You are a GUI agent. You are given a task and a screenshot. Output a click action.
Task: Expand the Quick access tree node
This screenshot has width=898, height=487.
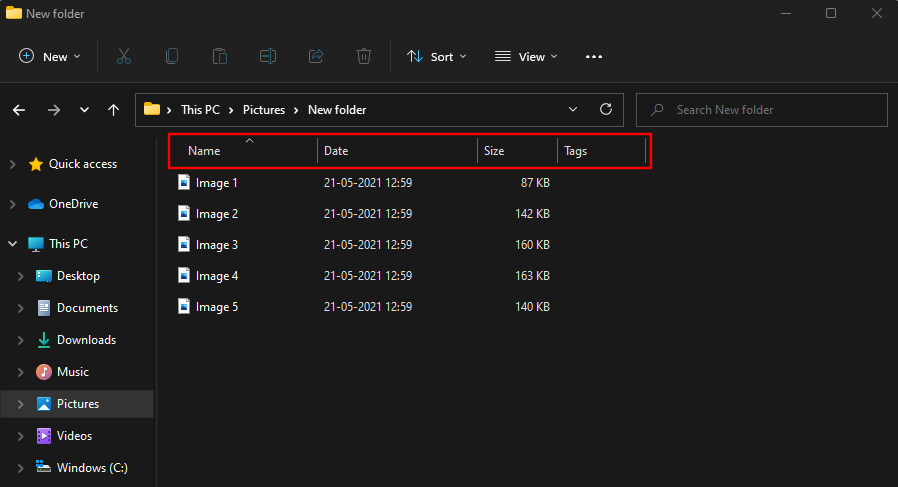pyautogui.click(x=12, y=164)
